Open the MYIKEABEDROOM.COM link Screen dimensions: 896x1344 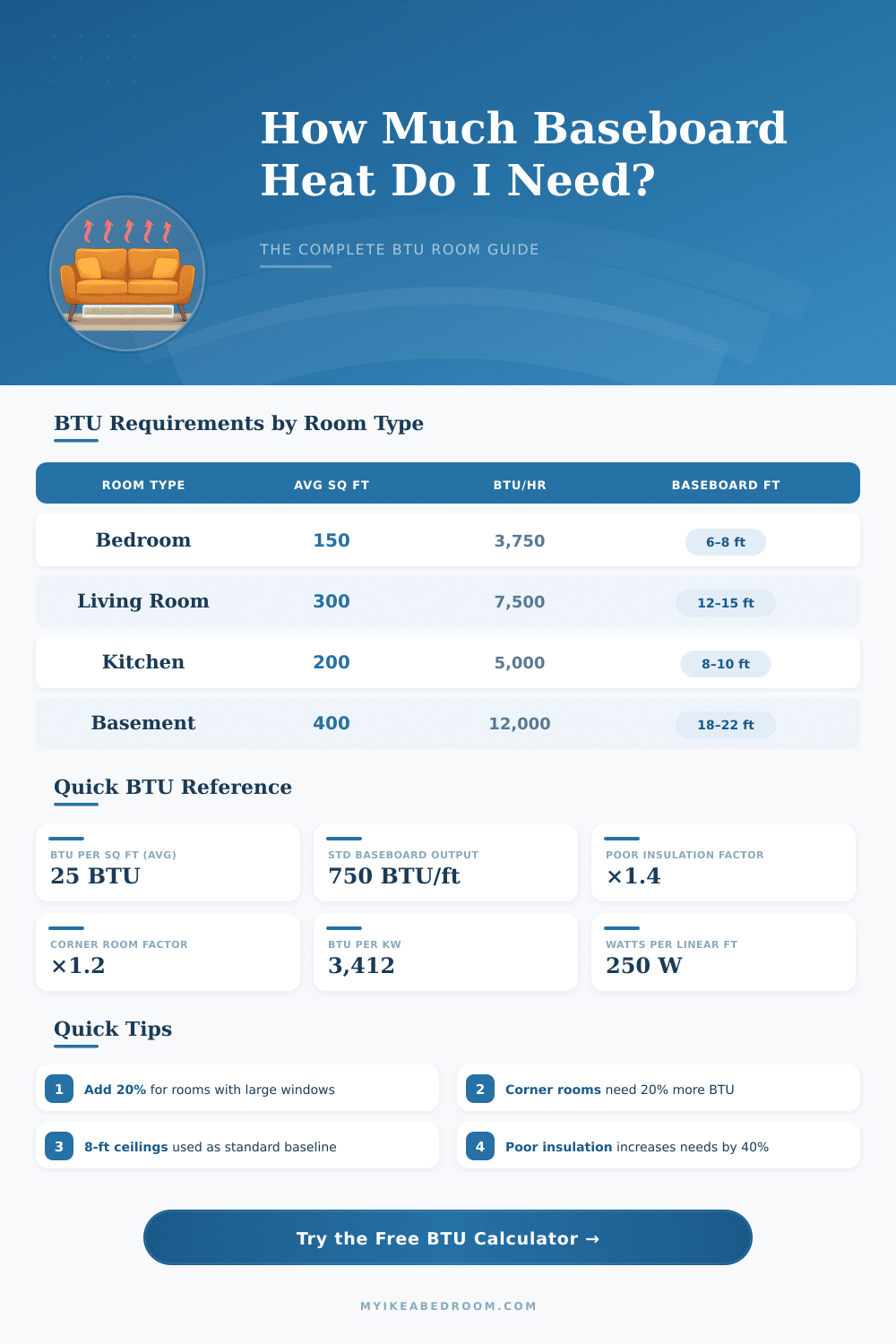[448, 1306]
